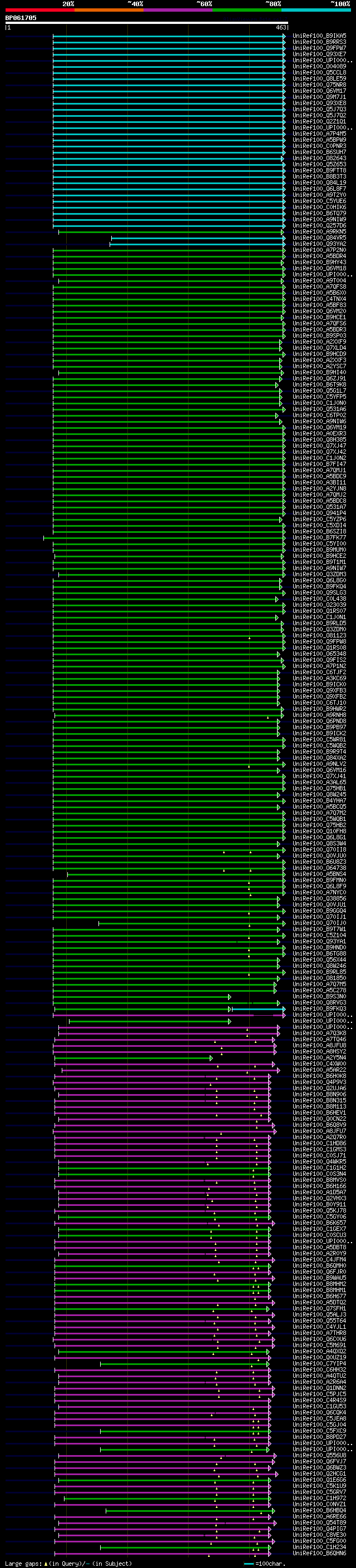Viewport: 356px width, 1568px height.
Task: Select the UniRef100_Q5J7Q3 label
Action: [319, 109]
